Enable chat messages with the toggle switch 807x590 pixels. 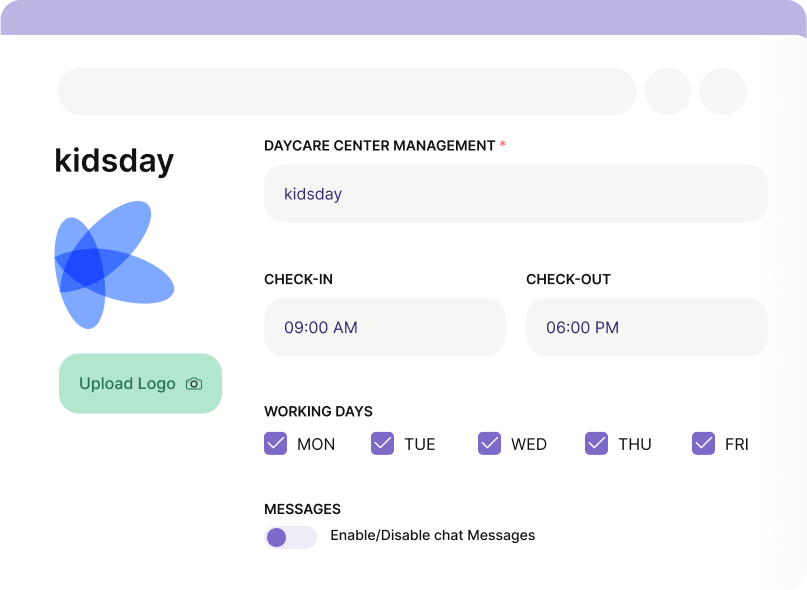[290, 536]
